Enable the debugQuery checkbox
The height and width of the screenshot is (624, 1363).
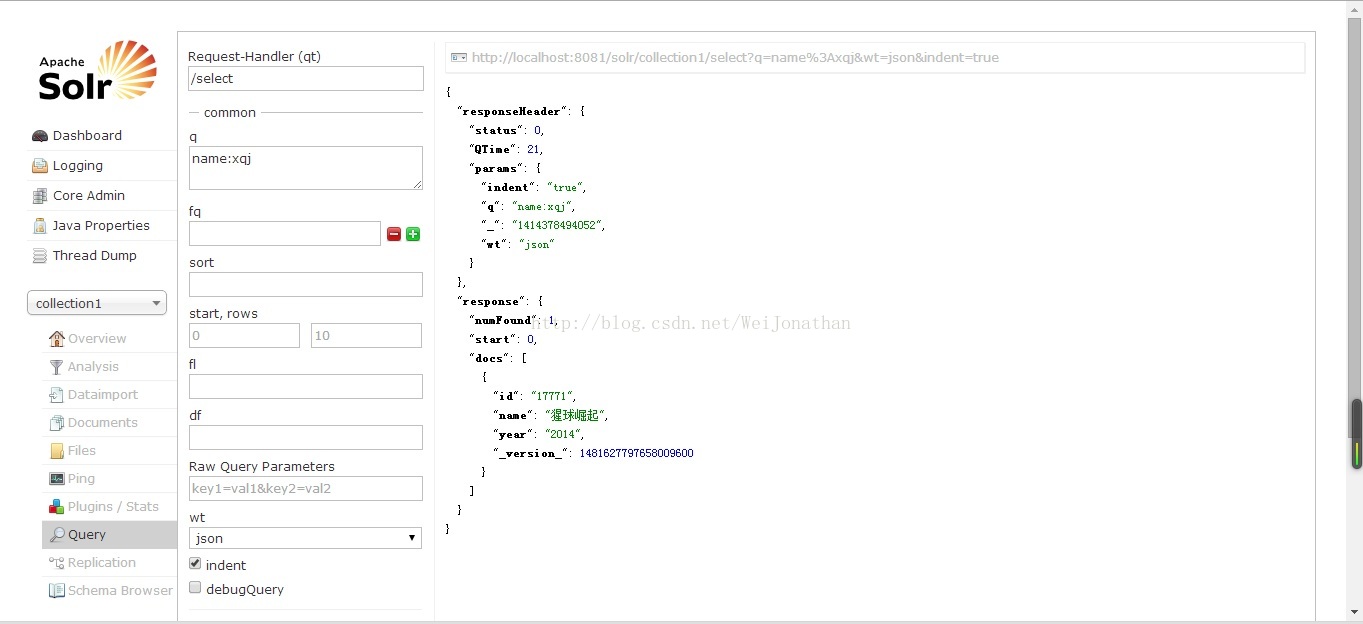(x=195, y=588)
